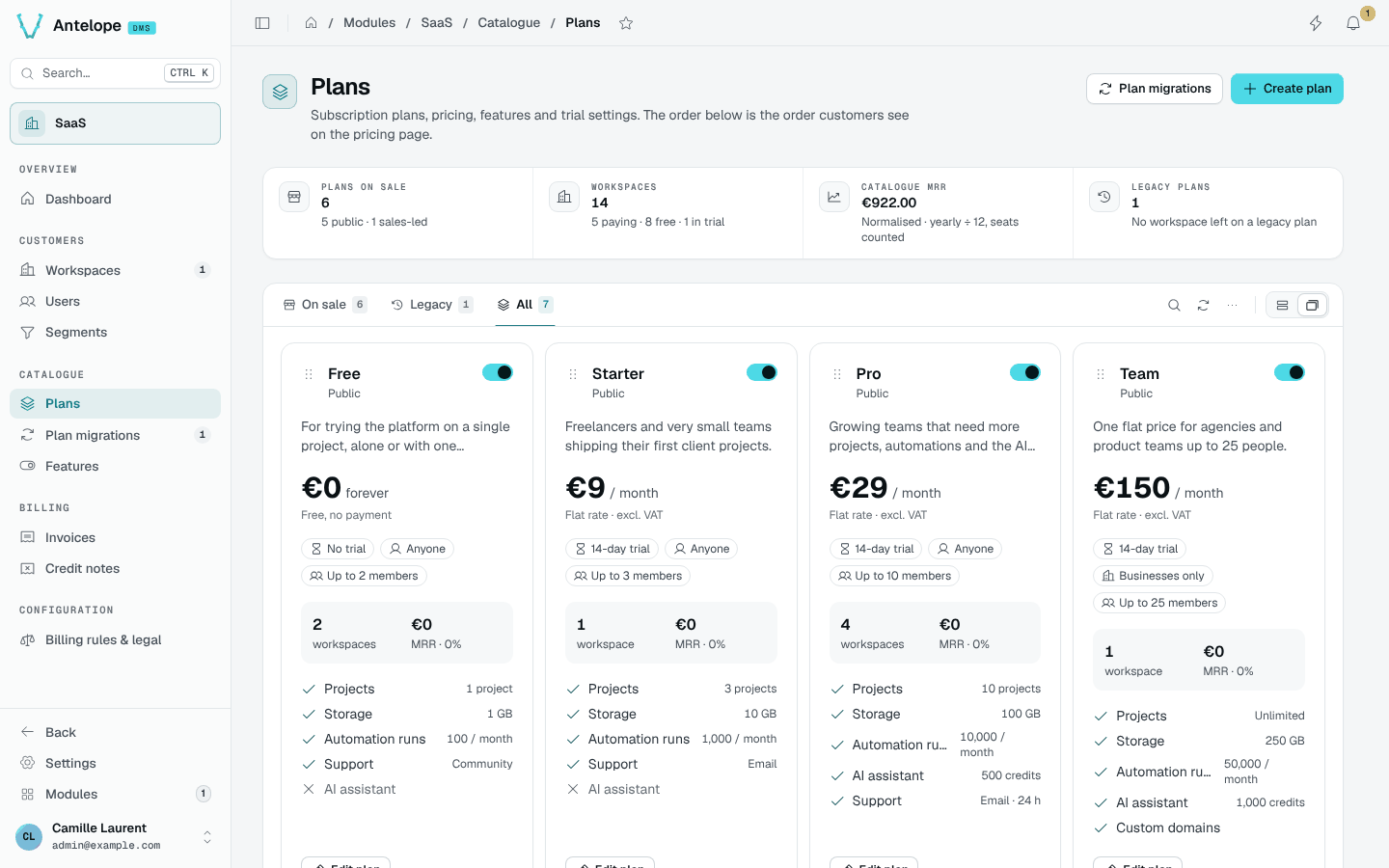
Task: Expand the Camille Laurent account menu
Action: tap(116, 836)
